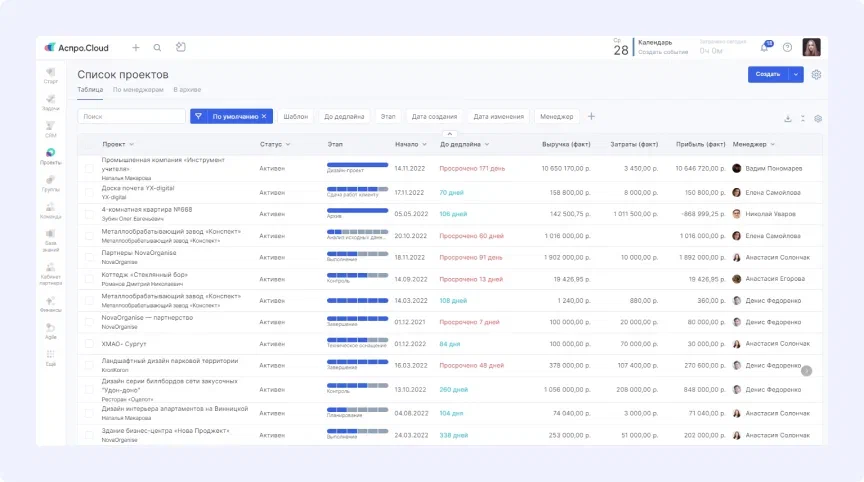Select checkbox for 4-комнатная квартира №668
Screen dimensions: 864x482
point(89,214)
